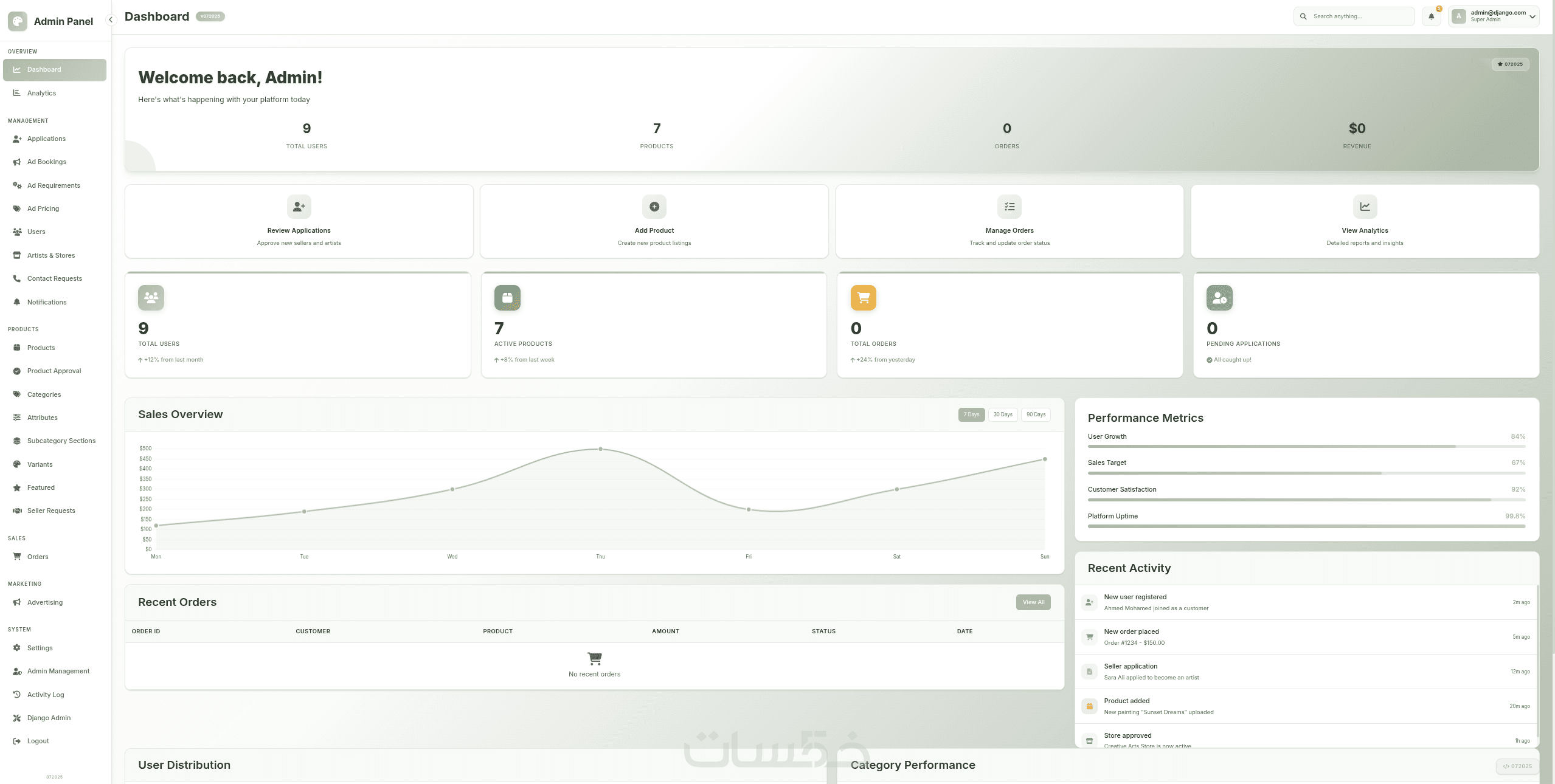Click the Sales Target progress bar

coord(1306,473)
